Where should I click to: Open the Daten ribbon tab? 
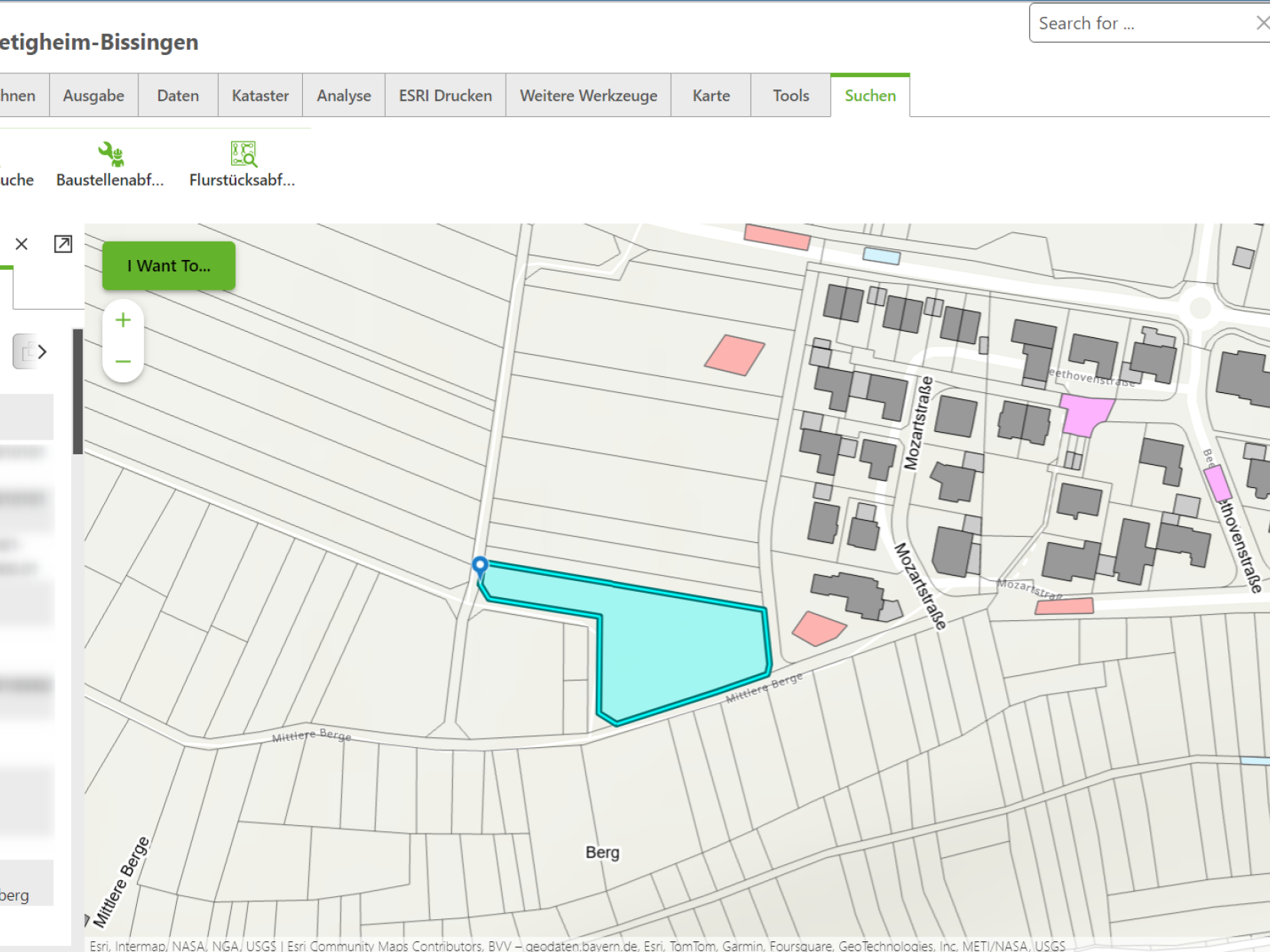point(177,96)
